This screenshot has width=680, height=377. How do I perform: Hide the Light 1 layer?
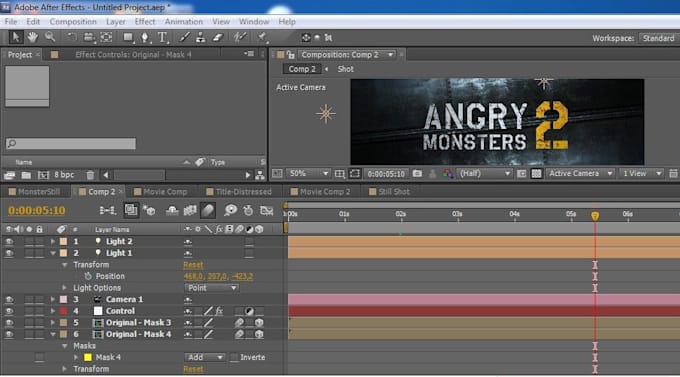9,253
